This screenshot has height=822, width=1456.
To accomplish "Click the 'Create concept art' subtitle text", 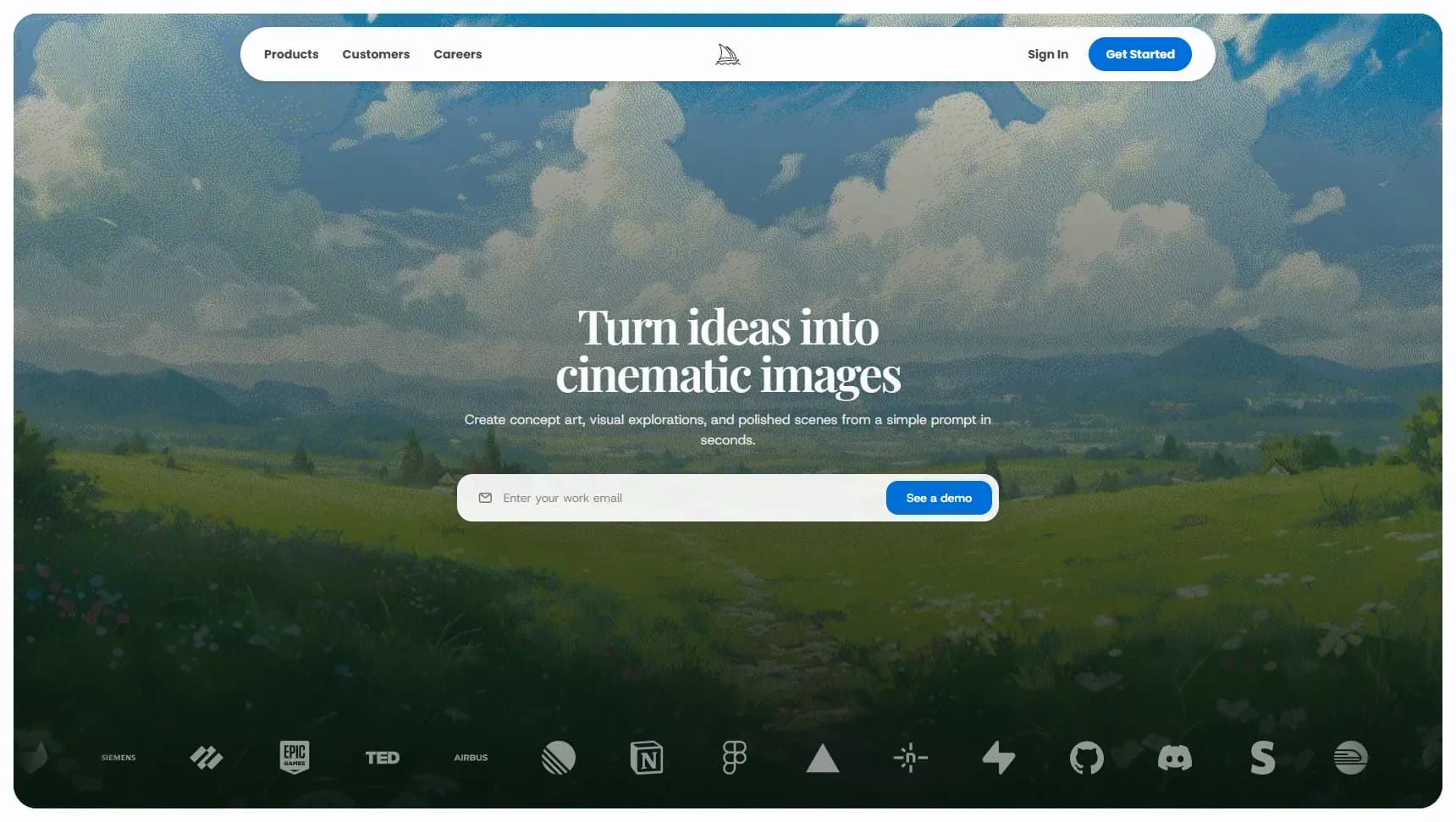I will pos(728,429).
